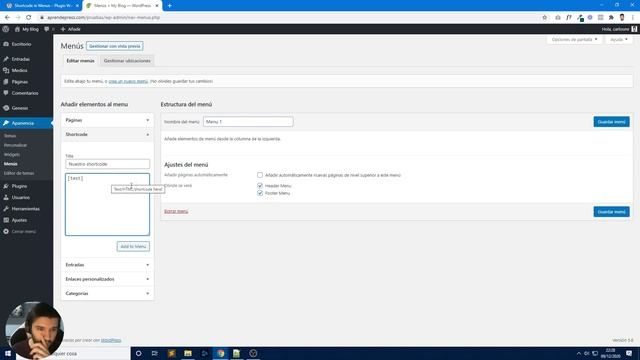
Task: Open Páginas in WordPress sidebar
Action: pyautogui.click(x=20, y=82)
